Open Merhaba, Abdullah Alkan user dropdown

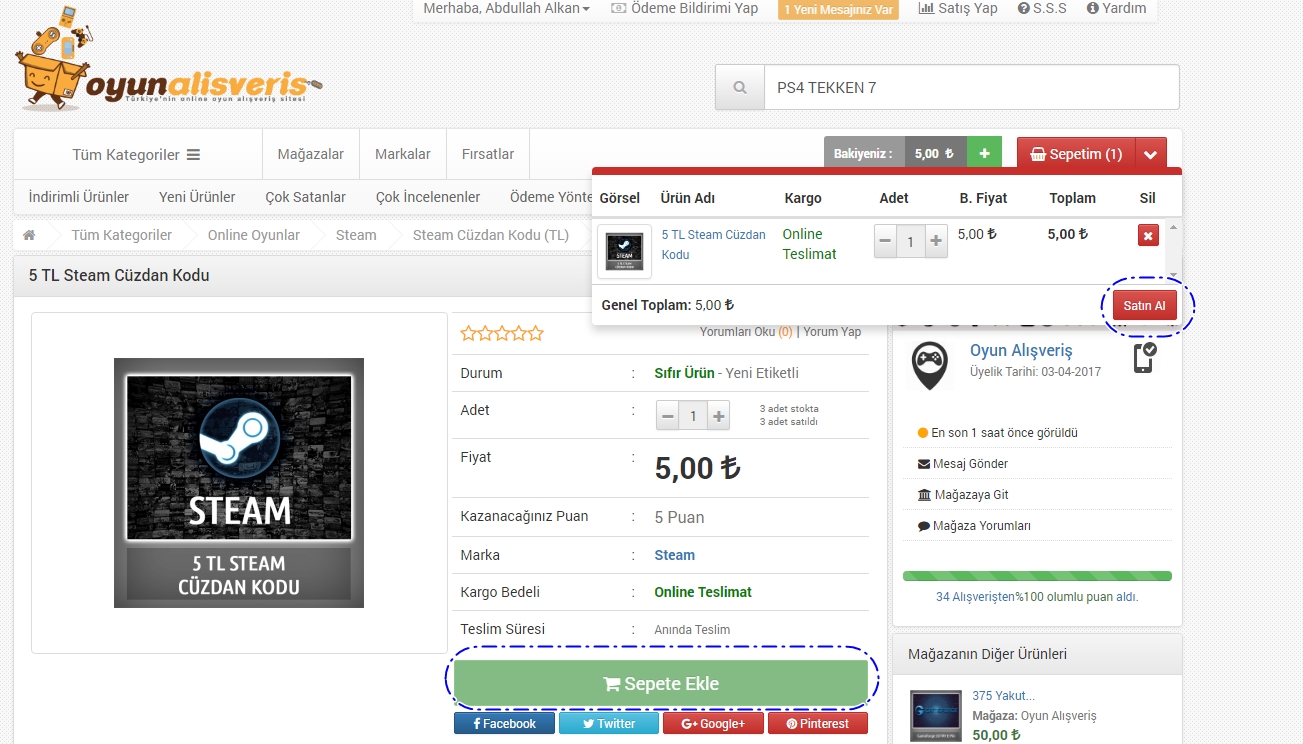[x=506, y=8]
